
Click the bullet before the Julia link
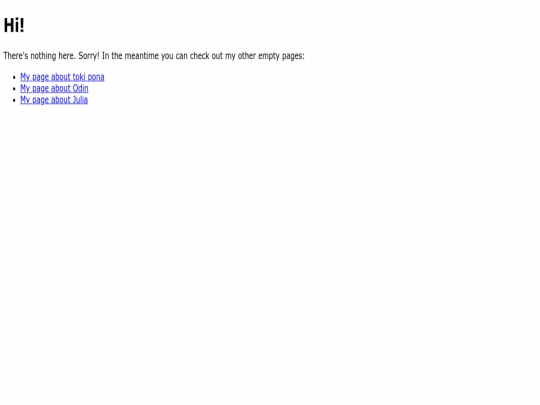(14, 100)
